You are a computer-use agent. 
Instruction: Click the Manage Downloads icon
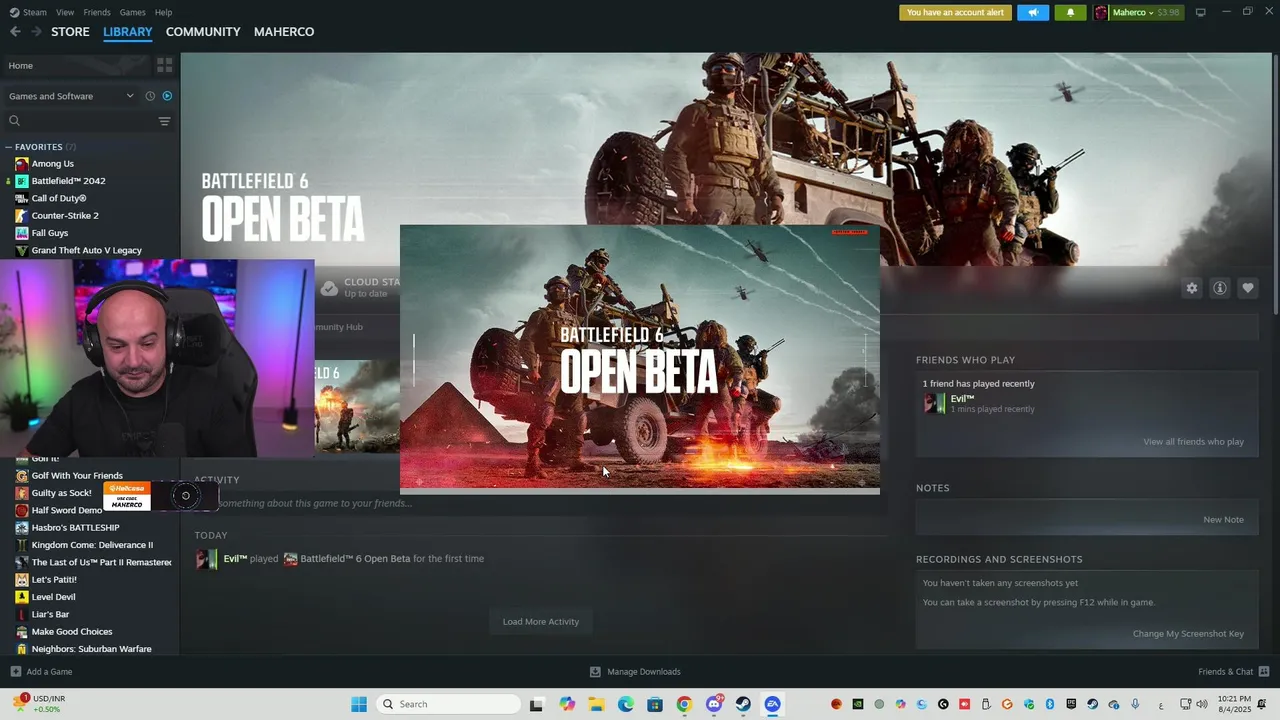tap(595, 672)
